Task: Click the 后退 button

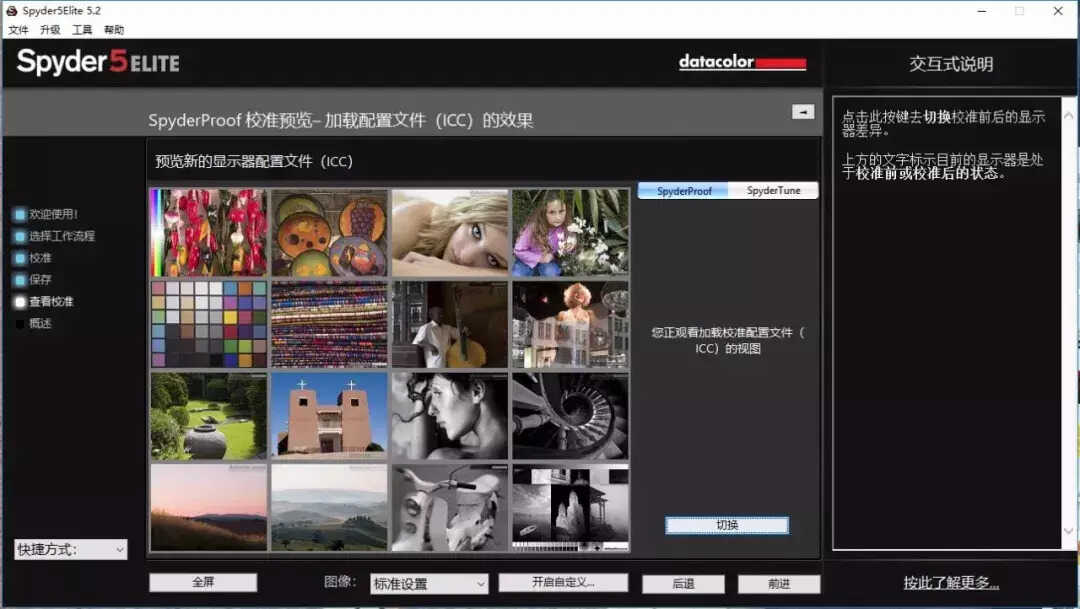Action: 683,584
